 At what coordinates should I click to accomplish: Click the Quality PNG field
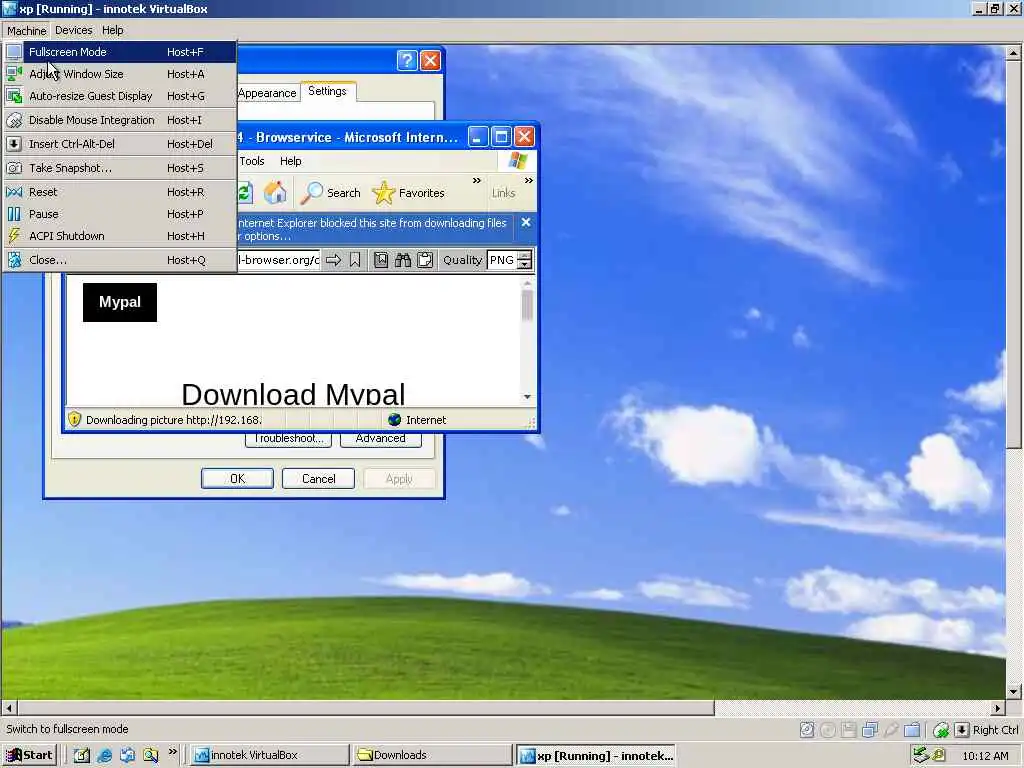[x=502, y=260]
